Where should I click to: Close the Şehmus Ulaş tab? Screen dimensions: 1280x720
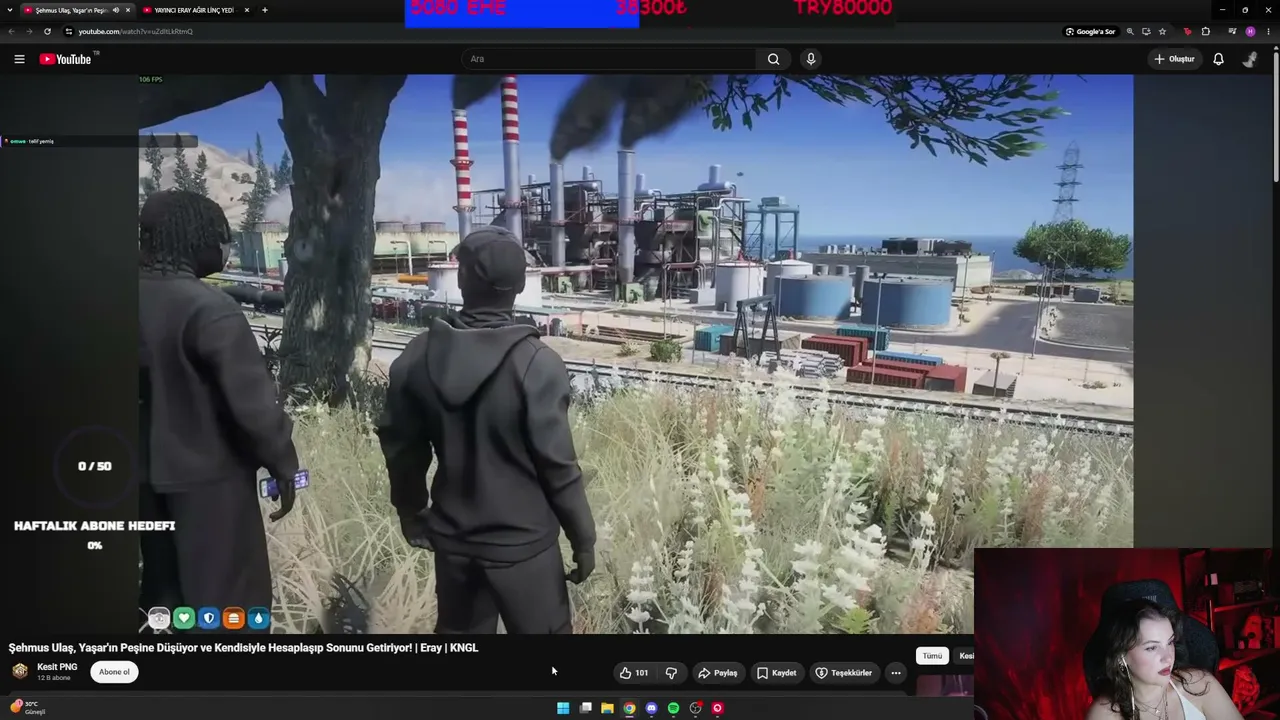pos(127,10)
